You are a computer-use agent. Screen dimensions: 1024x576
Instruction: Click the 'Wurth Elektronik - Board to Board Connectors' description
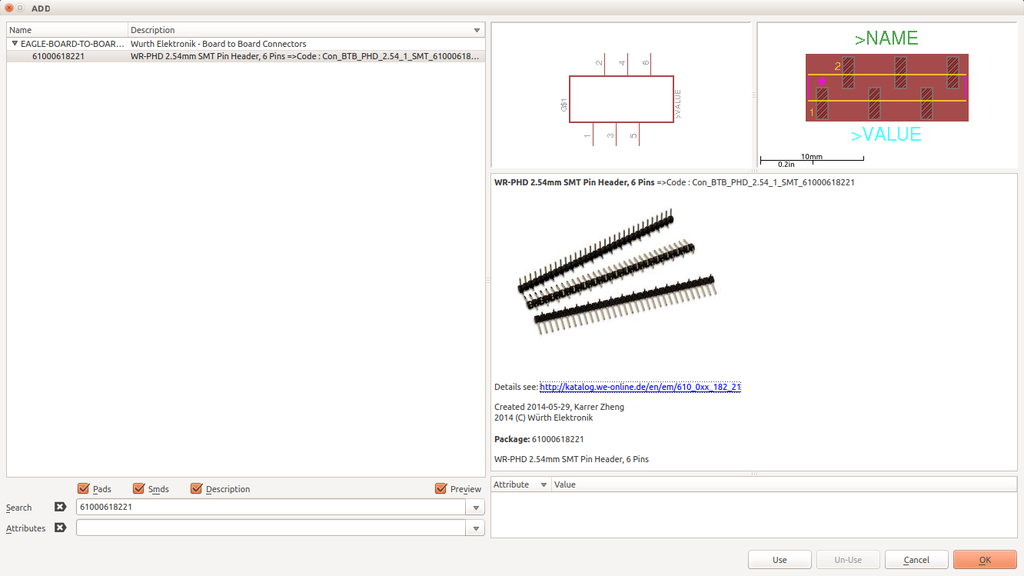[218, 44]
